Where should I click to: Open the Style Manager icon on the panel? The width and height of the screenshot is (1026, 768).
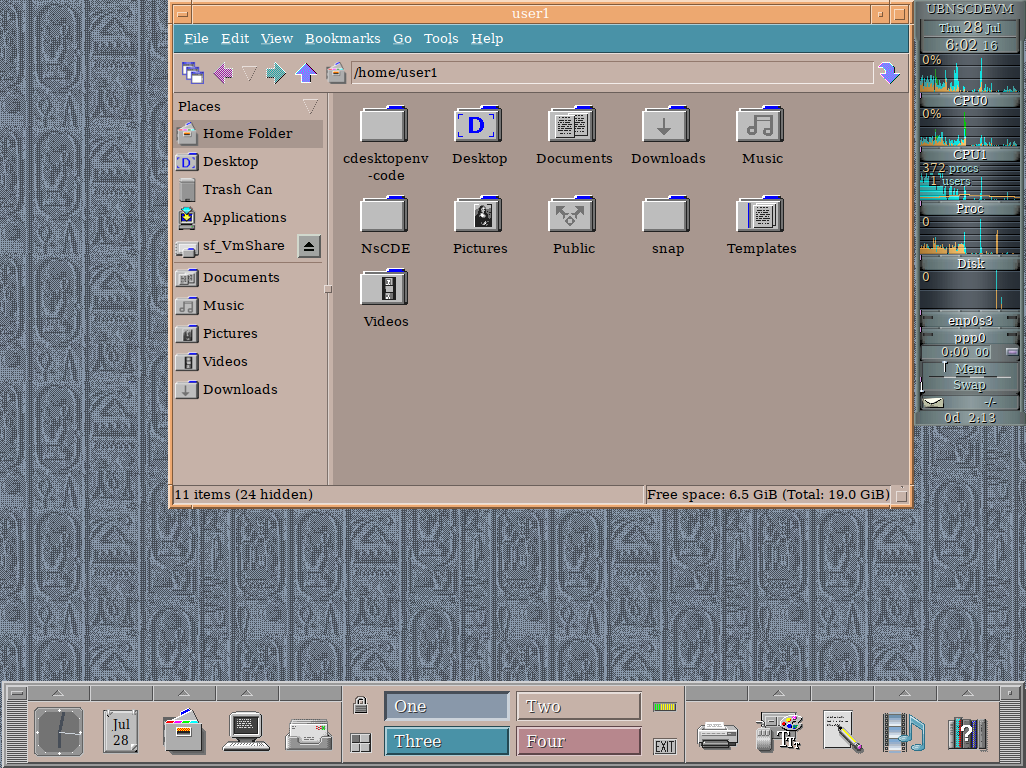779,732
